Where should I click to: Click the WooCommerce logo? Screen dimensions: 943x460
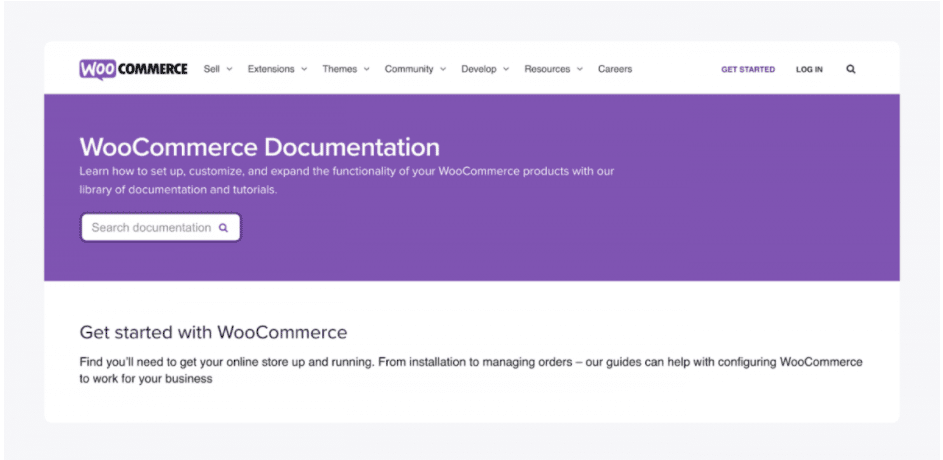(x=133, y=69)
